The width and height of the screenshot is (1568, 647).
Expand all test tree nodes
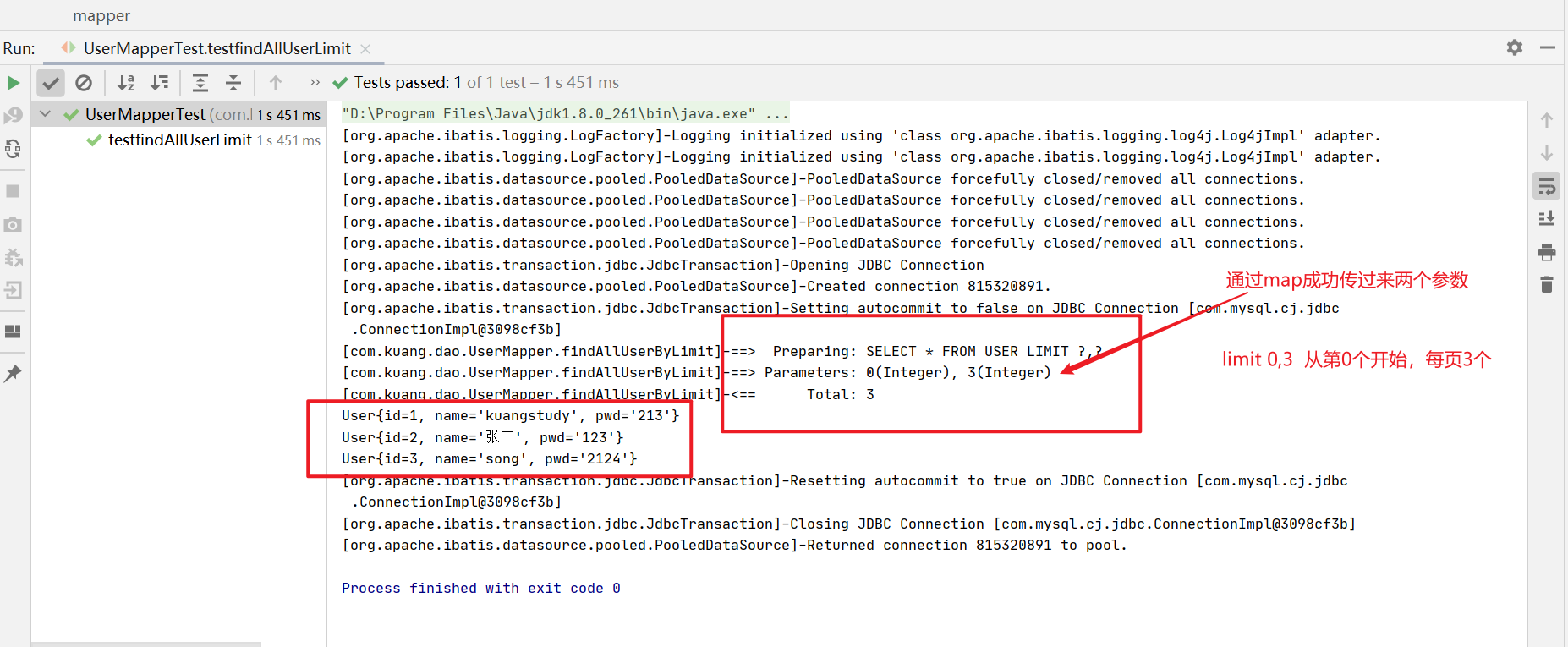pos(200,83)
